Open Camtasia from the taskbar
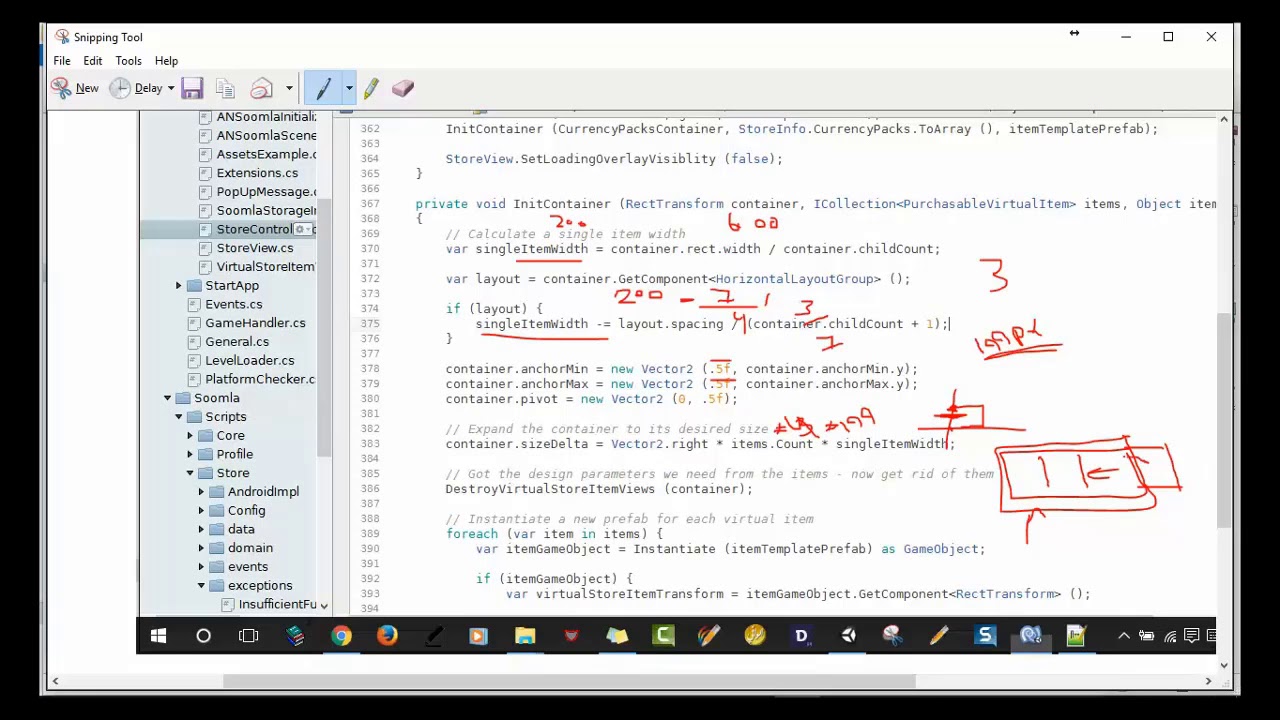The width and height of the screenshot is (1280, 720). click(x=663, y=636)
